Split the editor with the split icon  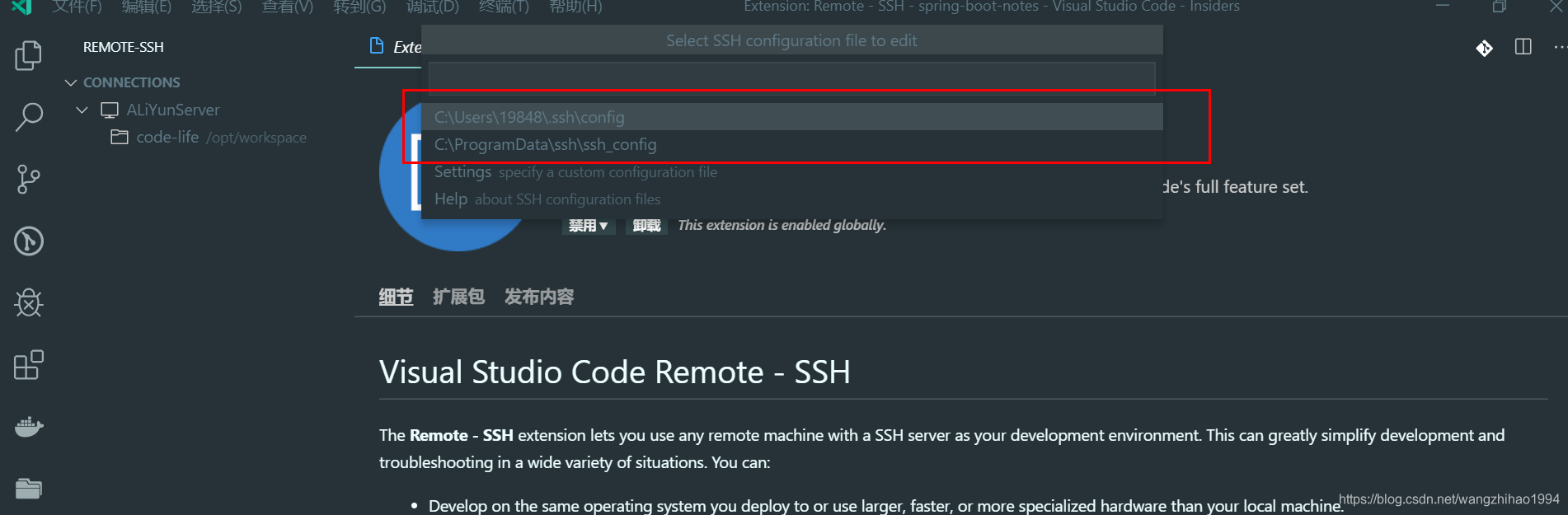point(1523,47)
